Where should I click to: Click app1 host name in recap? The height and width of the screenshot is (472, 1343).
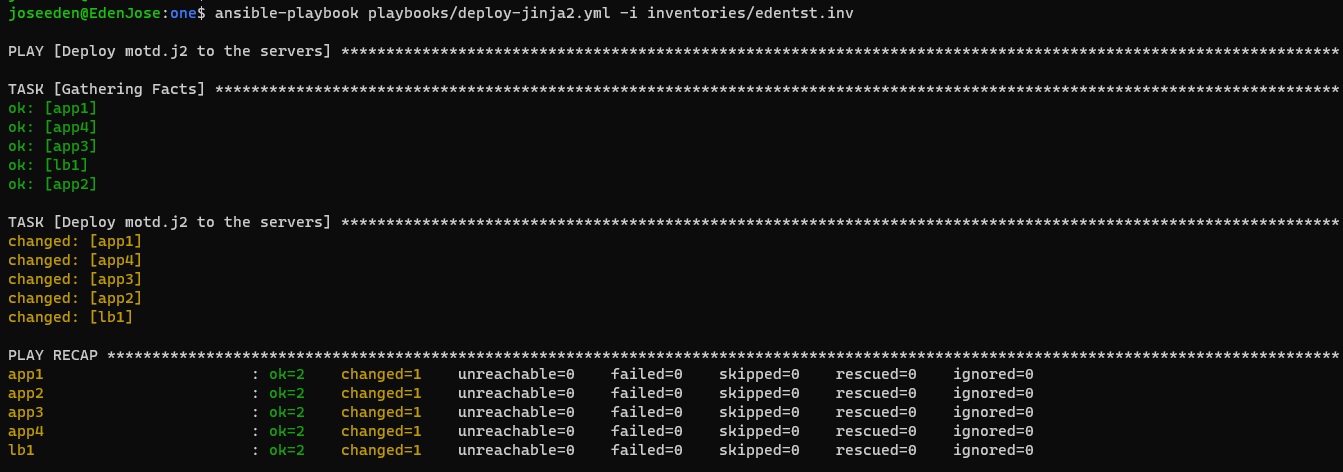(26, 374)
